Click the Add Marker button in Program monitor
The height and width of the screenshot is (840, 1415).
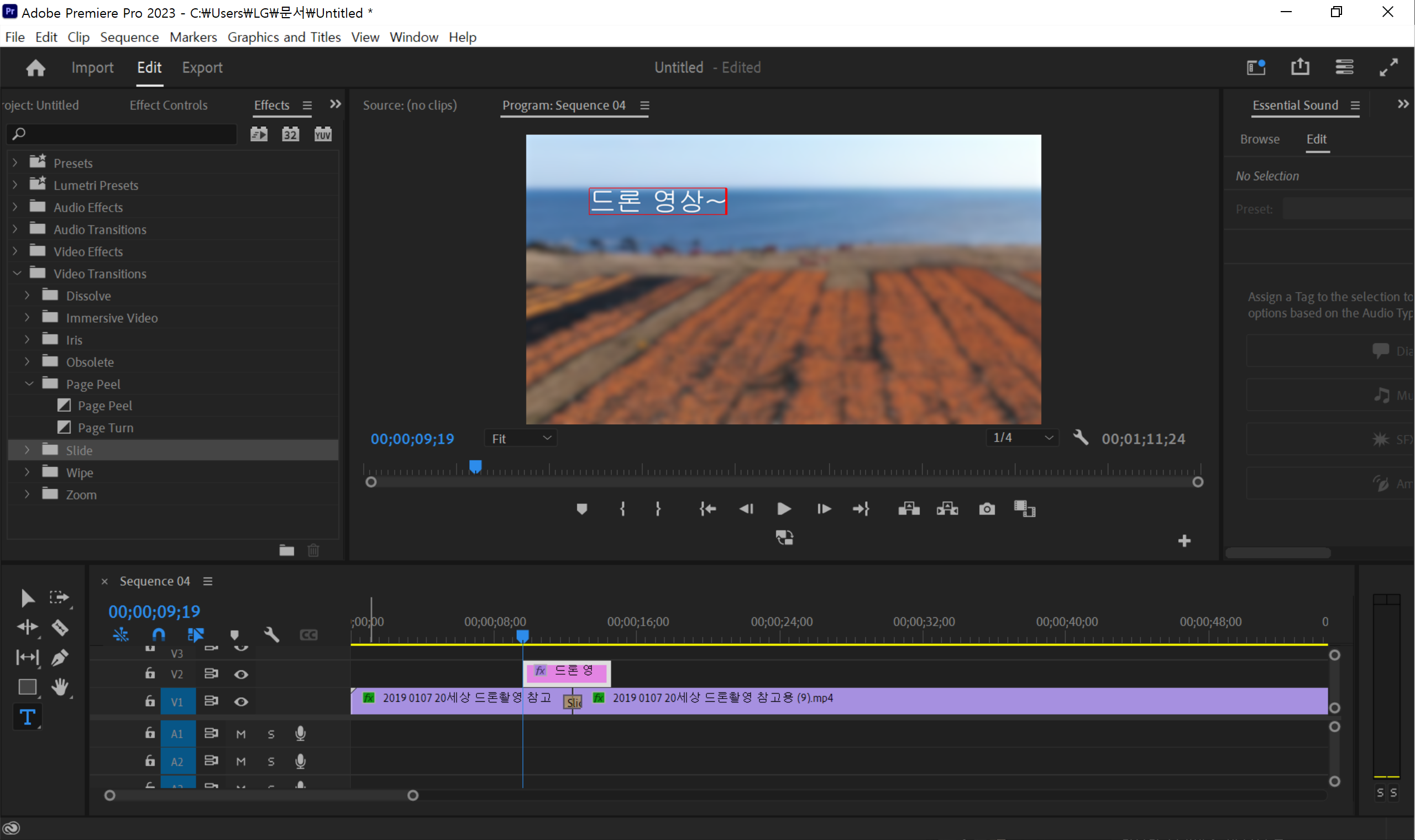tap(581, 509)
